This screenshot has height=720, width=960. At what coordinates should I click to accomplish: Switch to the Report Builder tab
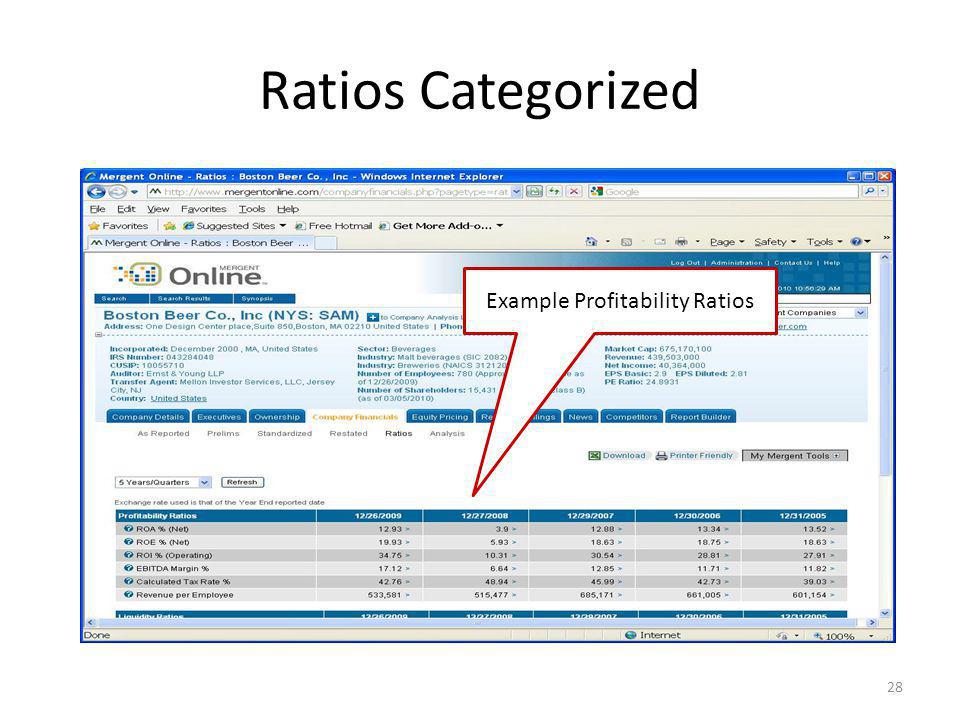(x=700, y=417)
